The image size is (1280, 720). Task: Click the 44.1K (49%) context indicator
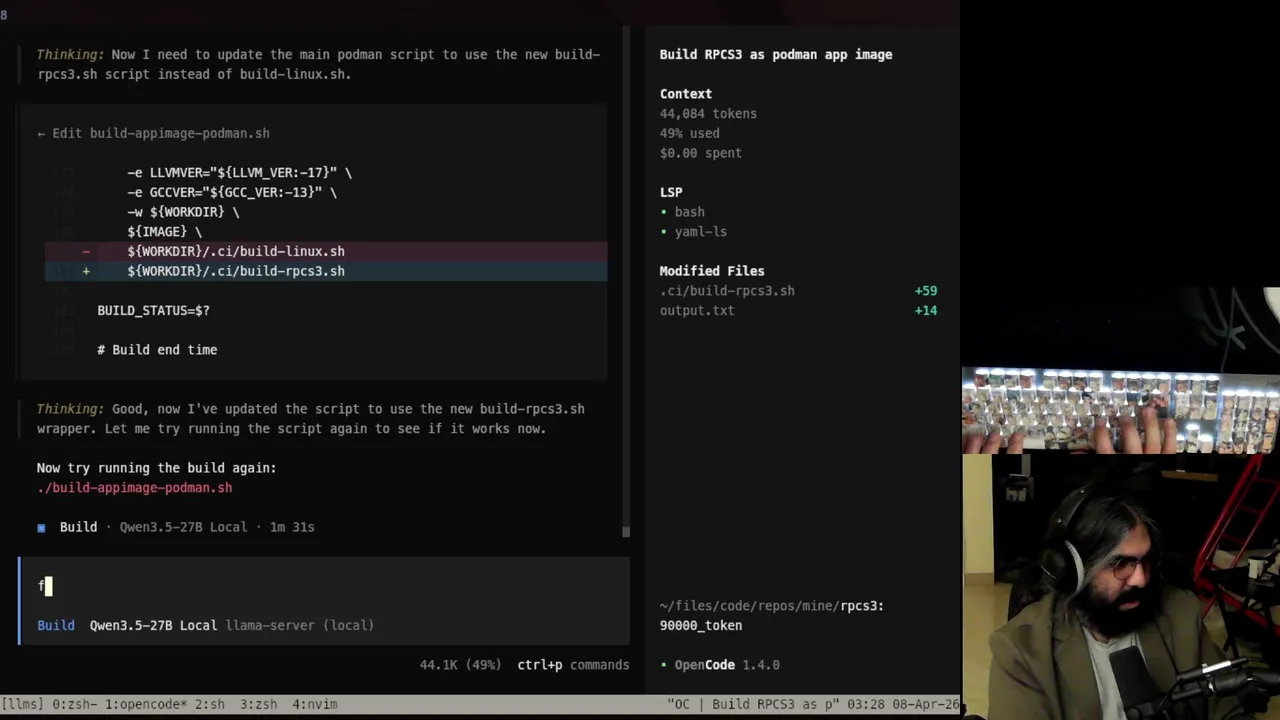[460, 665]
